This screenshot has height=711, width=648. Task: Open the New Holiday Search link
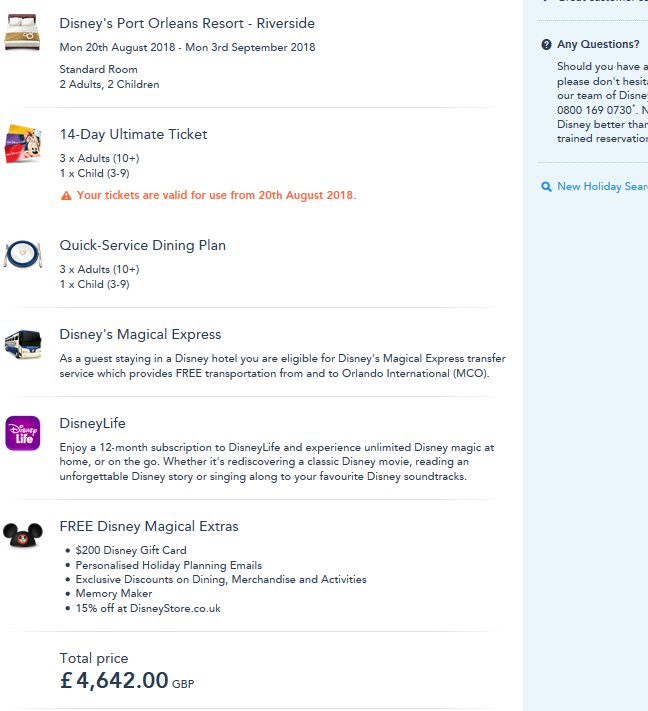click(602, 186)
